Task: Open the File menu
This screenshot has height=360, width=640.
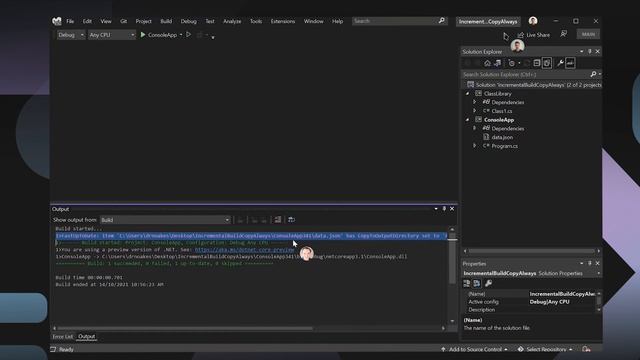Action: tap(70, 21)
